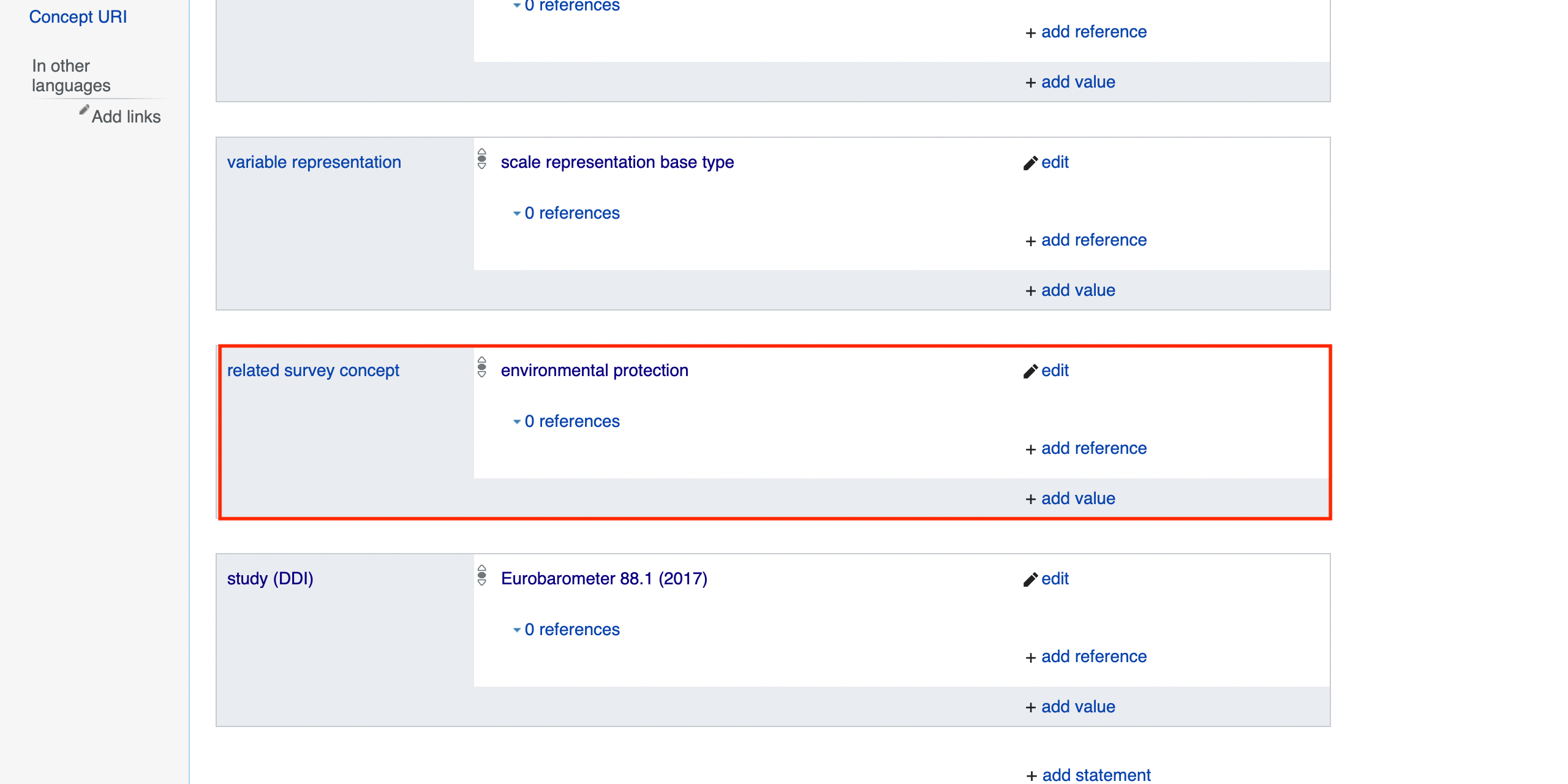Click edit pencil for environmental protection
This screenshot has height=784, width=1568.
pyautogui.click(x=1030, y=371)
